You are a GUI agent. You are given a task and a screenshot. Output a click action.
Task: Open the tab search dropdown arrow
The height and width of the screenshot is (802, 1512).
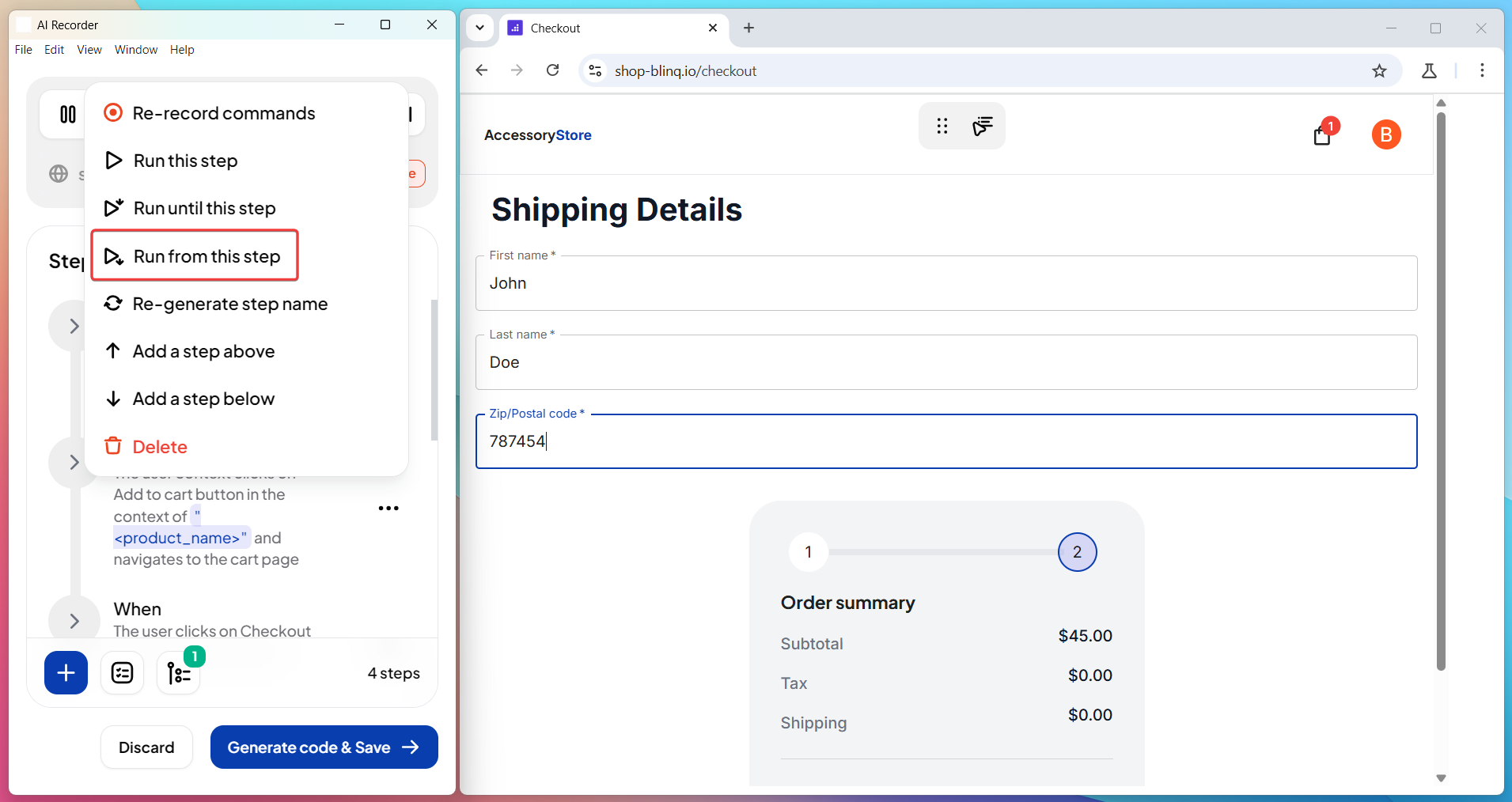[479, 28]
